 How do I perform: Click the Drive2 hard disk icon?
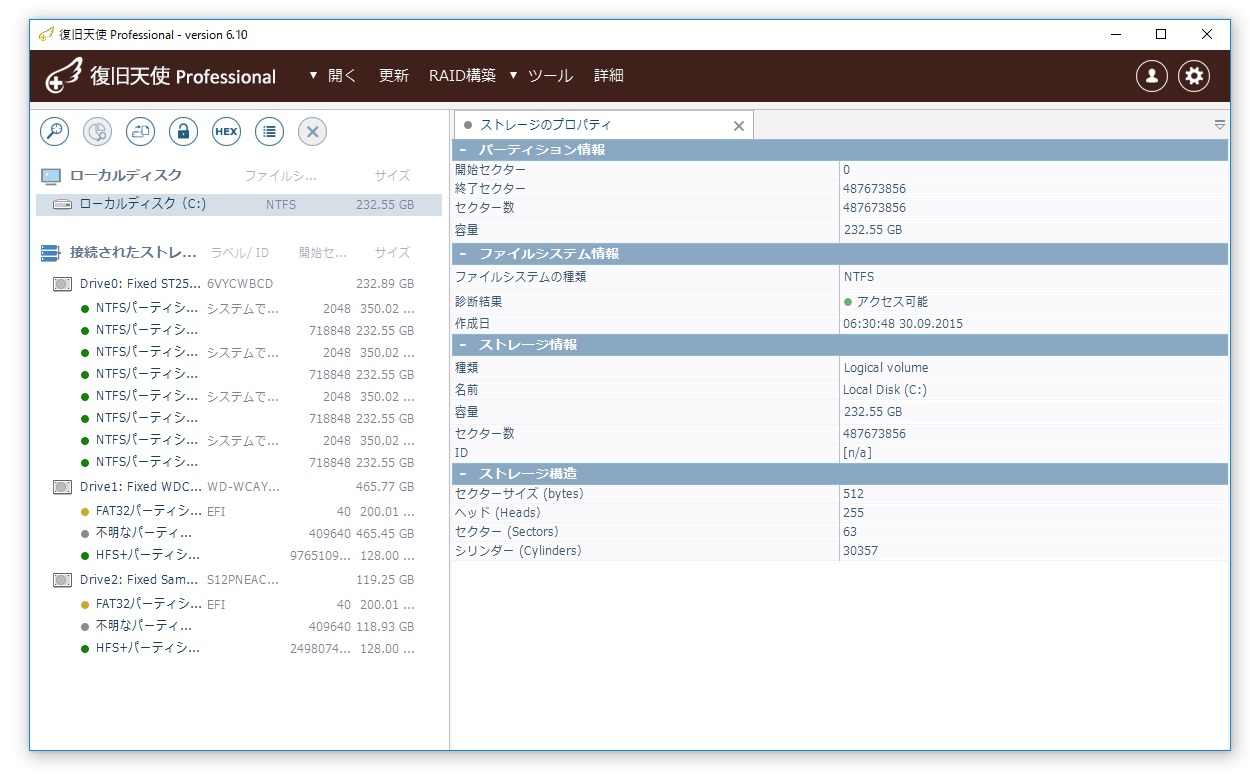point(62,580)
